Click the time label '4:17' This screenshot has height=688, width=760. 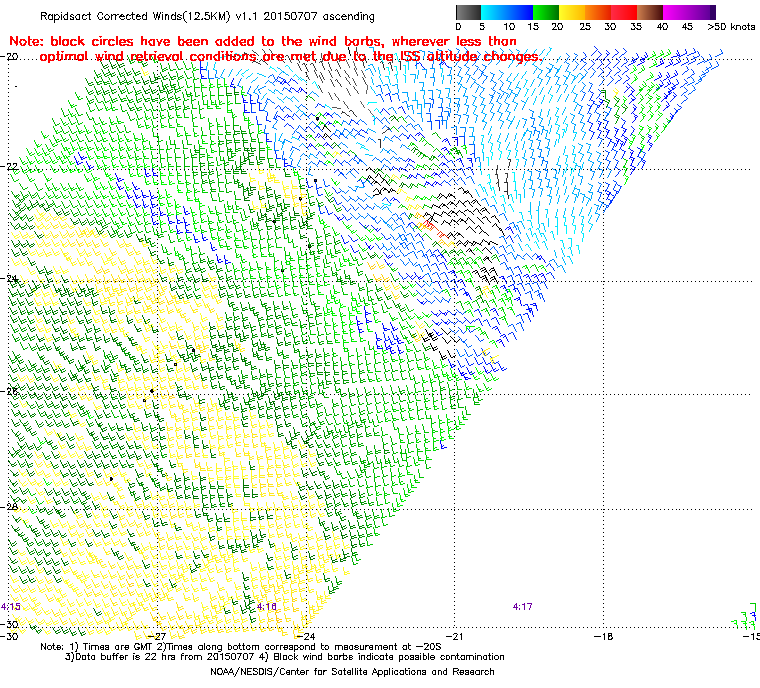tap(522, 607)
